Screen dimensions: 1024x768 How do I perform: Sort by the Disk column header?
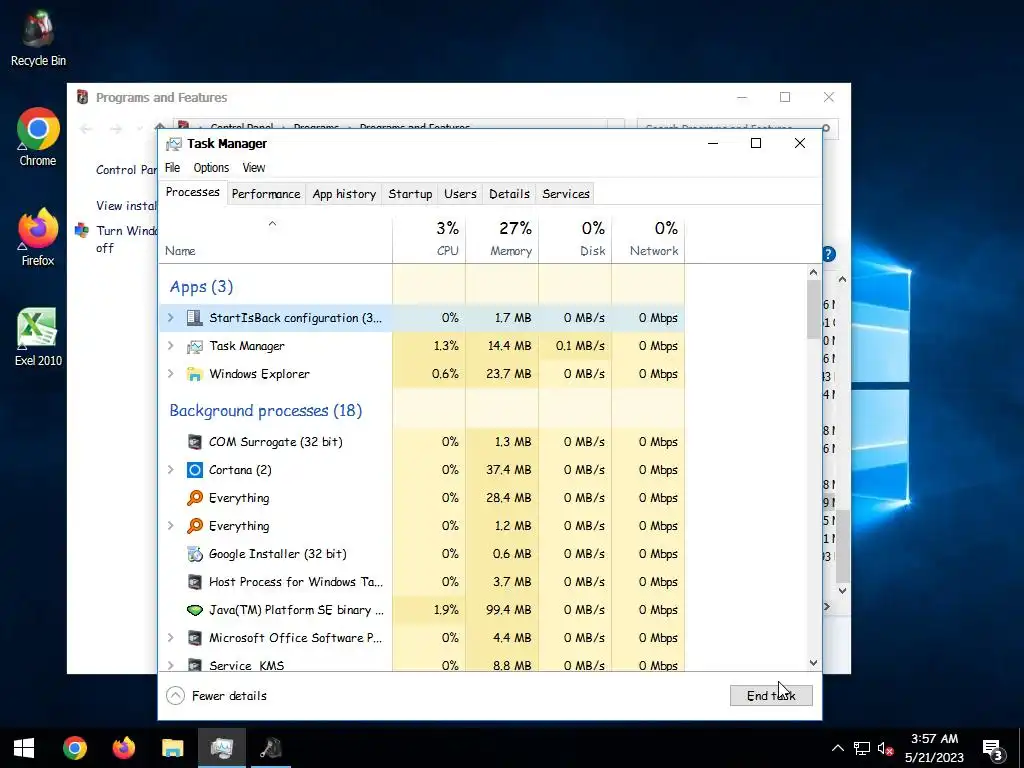[x=575, y=239]
